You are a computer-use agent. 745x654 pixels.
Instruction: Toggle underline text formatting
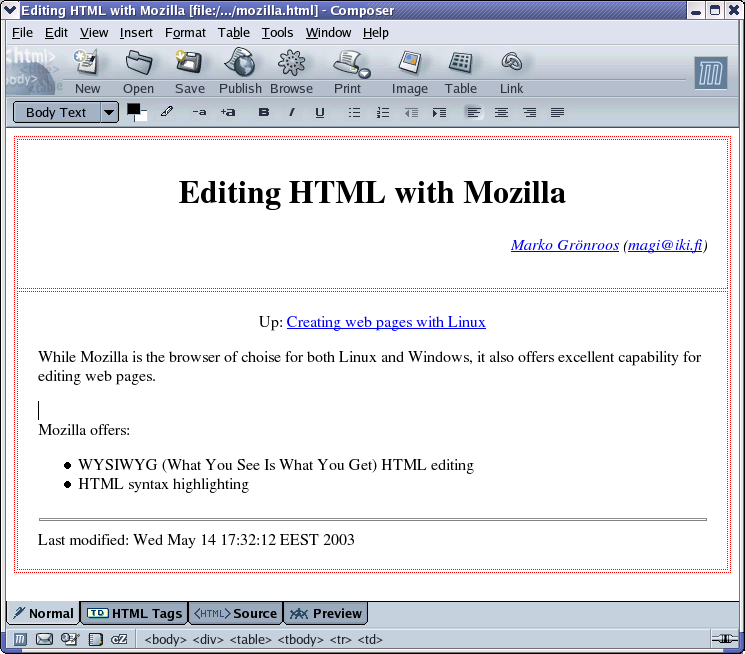tap(320, 113)
